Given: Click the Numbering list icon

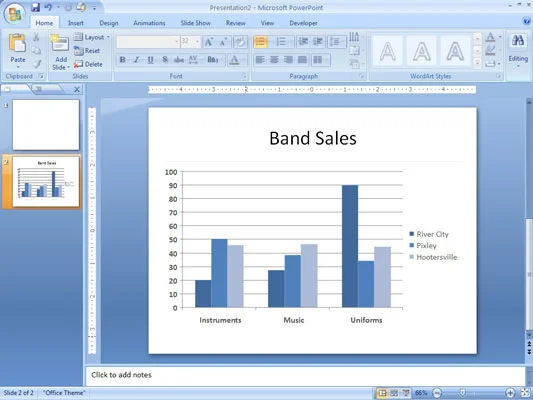Looking at the screenshot, I should tap(281, 42).
